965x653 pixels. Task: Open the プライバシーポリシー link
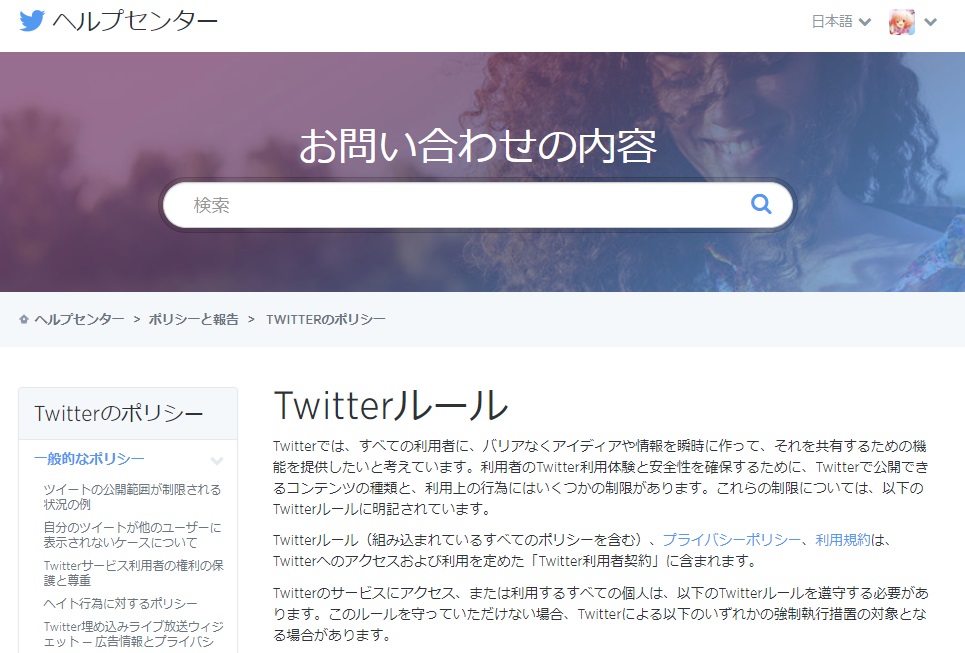point(732,539)
